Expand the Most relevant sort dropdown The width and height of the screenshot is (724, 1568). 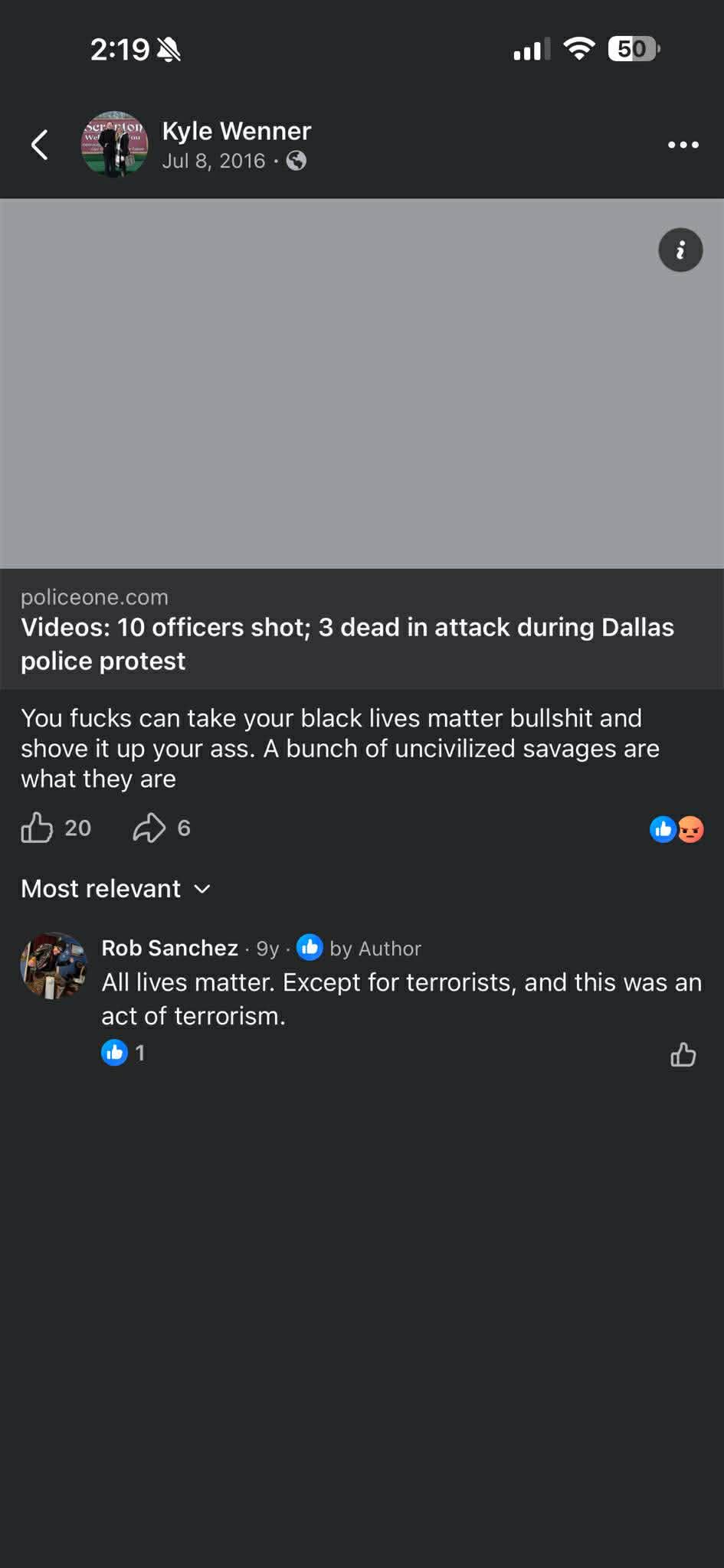coord(116,889)
